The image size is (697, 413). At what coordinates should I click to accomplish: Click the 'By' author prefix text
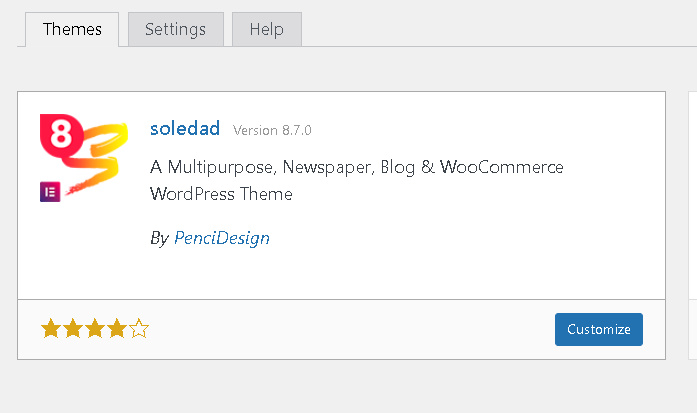click(x=159, y=238)
